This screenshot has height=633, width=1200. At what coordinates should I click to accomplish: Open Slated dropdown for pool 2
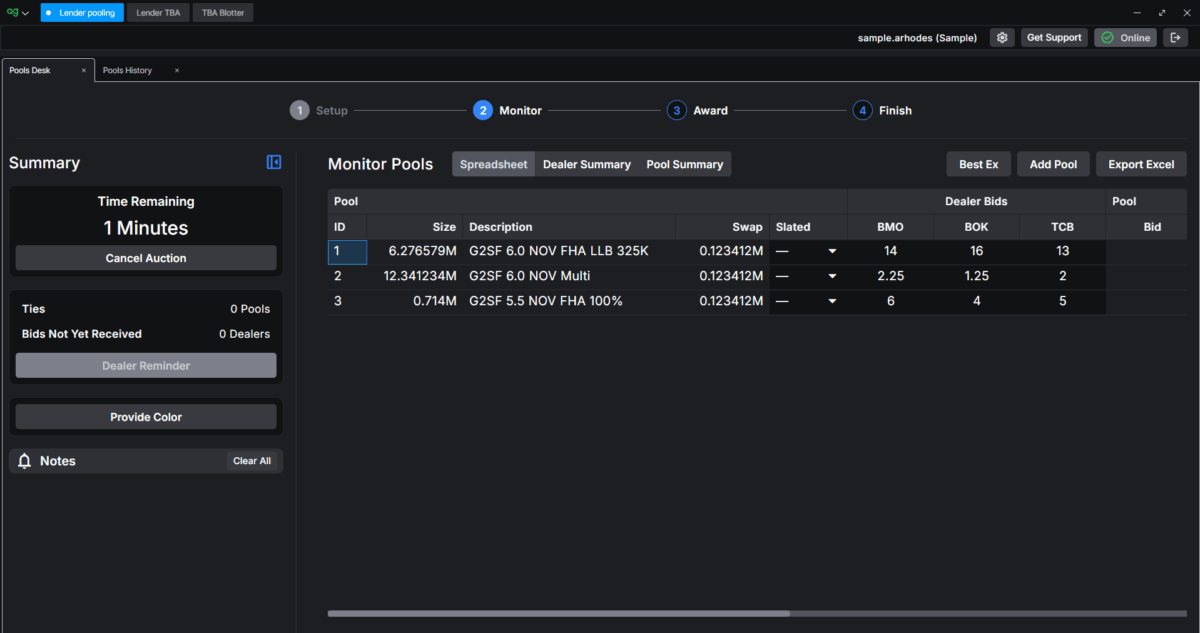831,277
